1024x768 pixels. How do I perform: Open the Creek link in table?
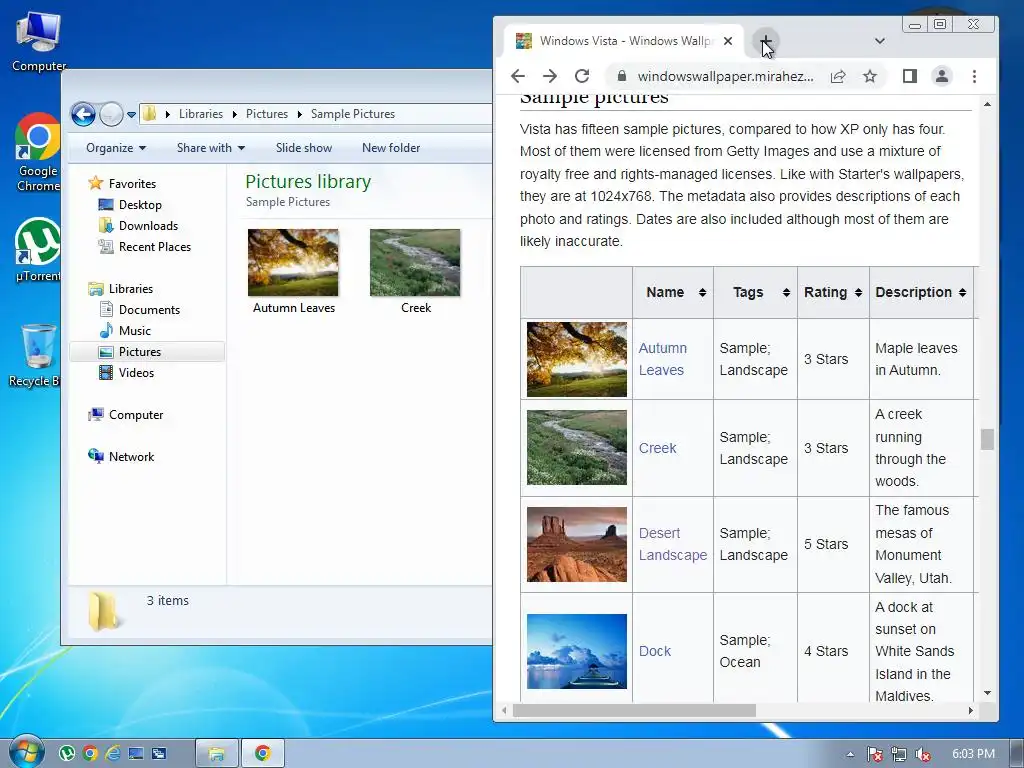(x=657, y=448)
